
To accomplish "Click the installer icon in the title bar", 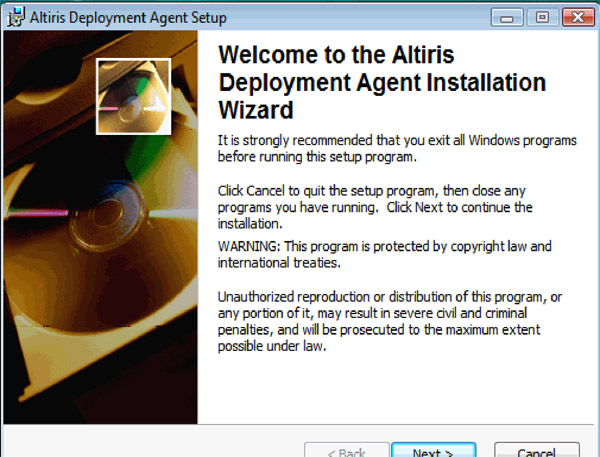I will point(16,17).
